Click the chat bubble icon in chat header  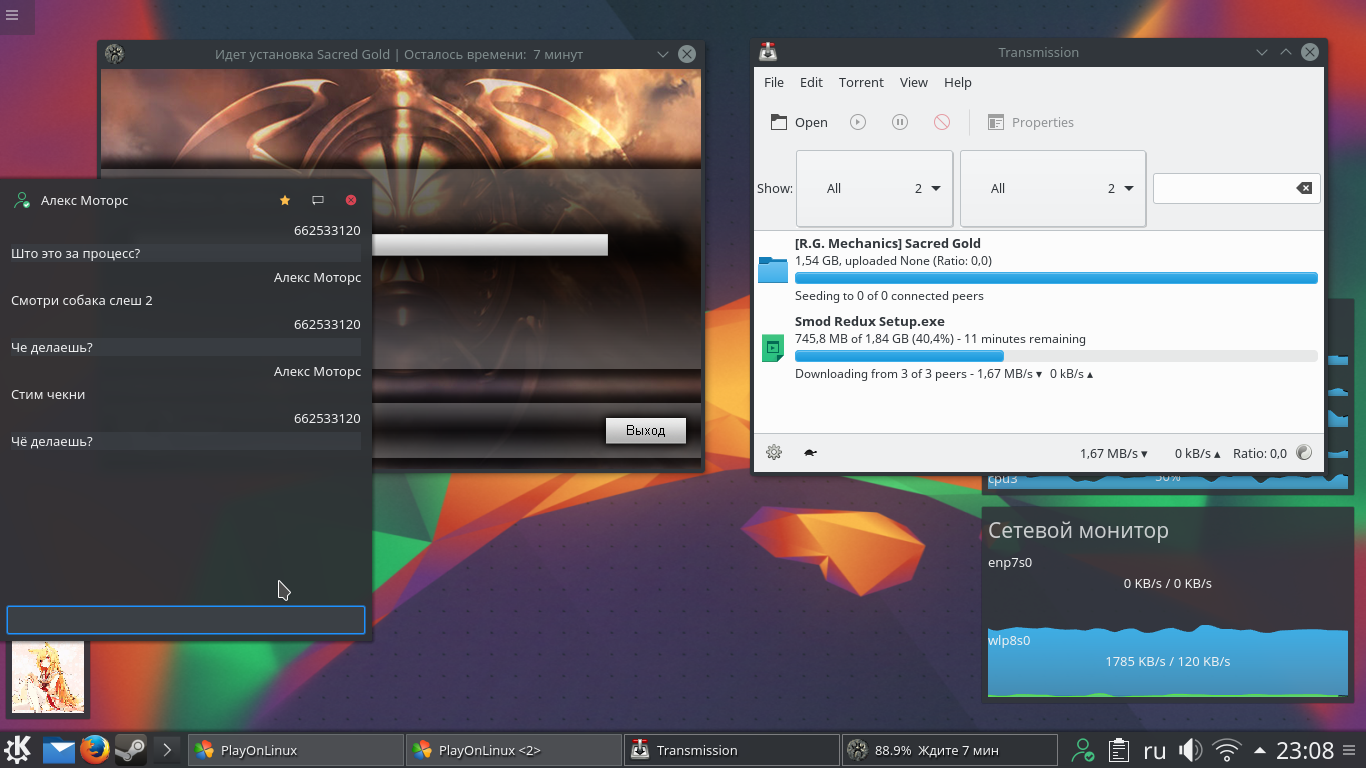pos(318,200)
